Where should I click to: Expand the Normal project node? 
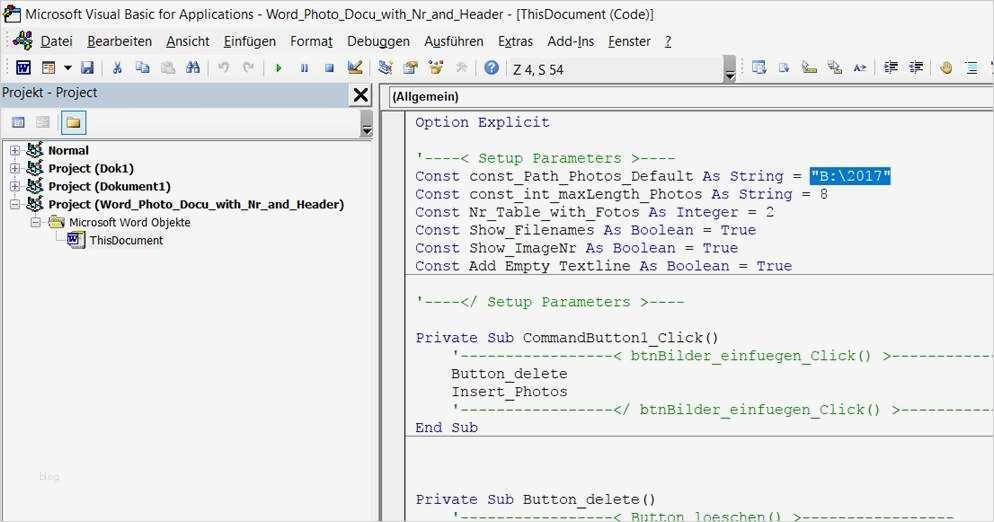click(x=15, y=151)
